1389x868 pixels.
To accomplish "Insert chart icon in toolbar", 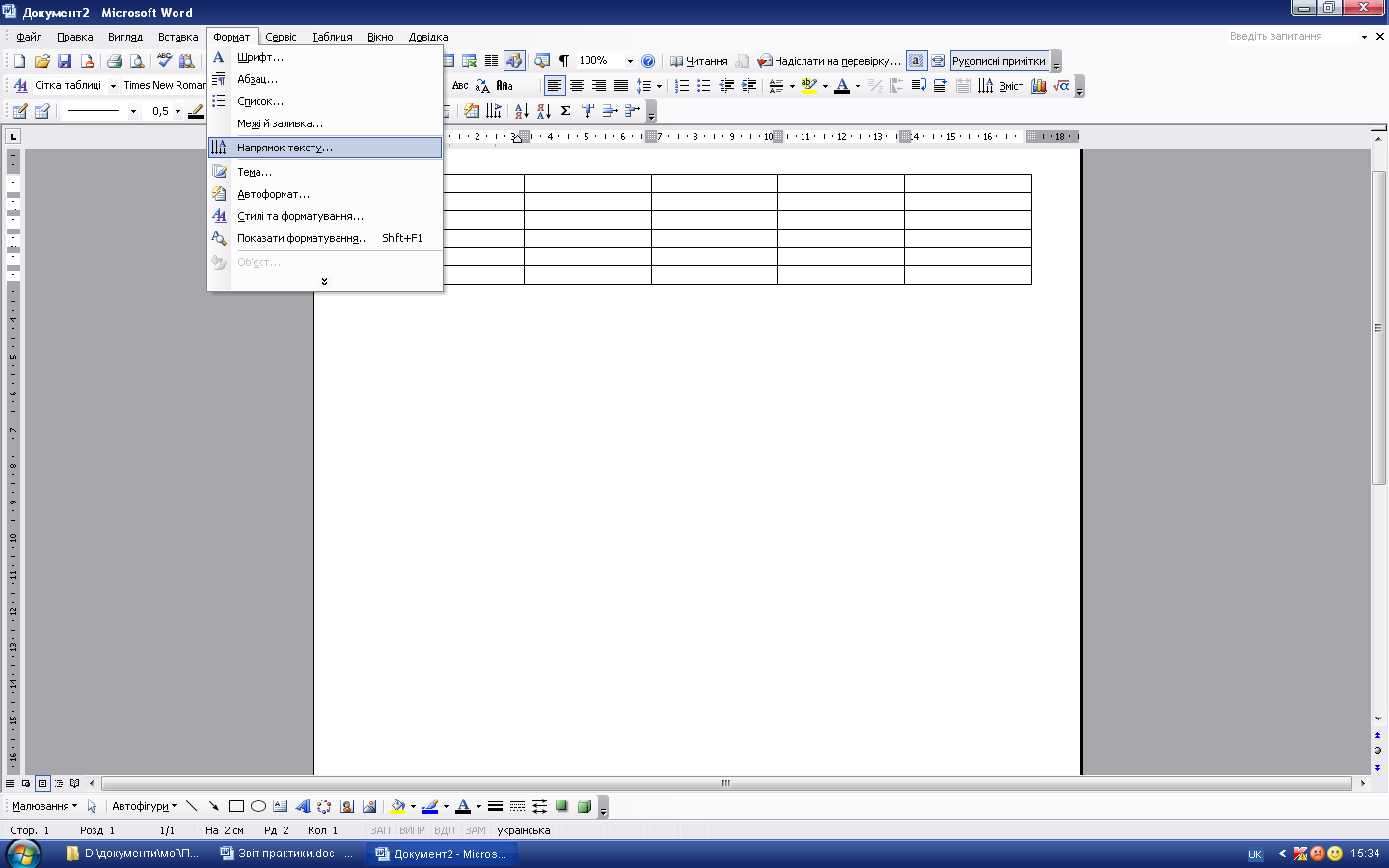I will pyautogui.click(x=1039, y=86).
